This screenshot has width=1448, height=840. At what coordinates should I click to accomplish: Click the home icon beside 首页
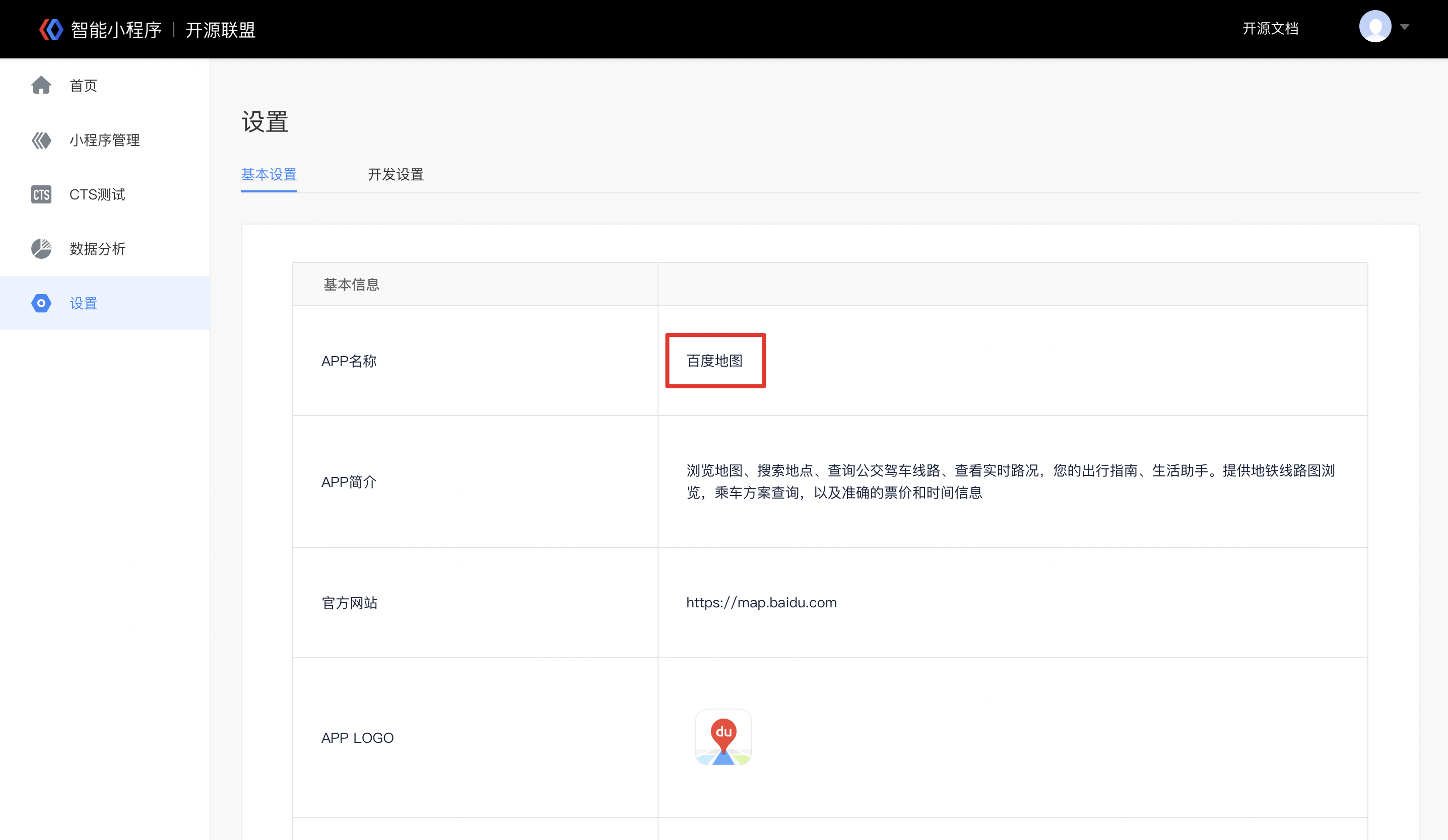(x=41, y=85)
